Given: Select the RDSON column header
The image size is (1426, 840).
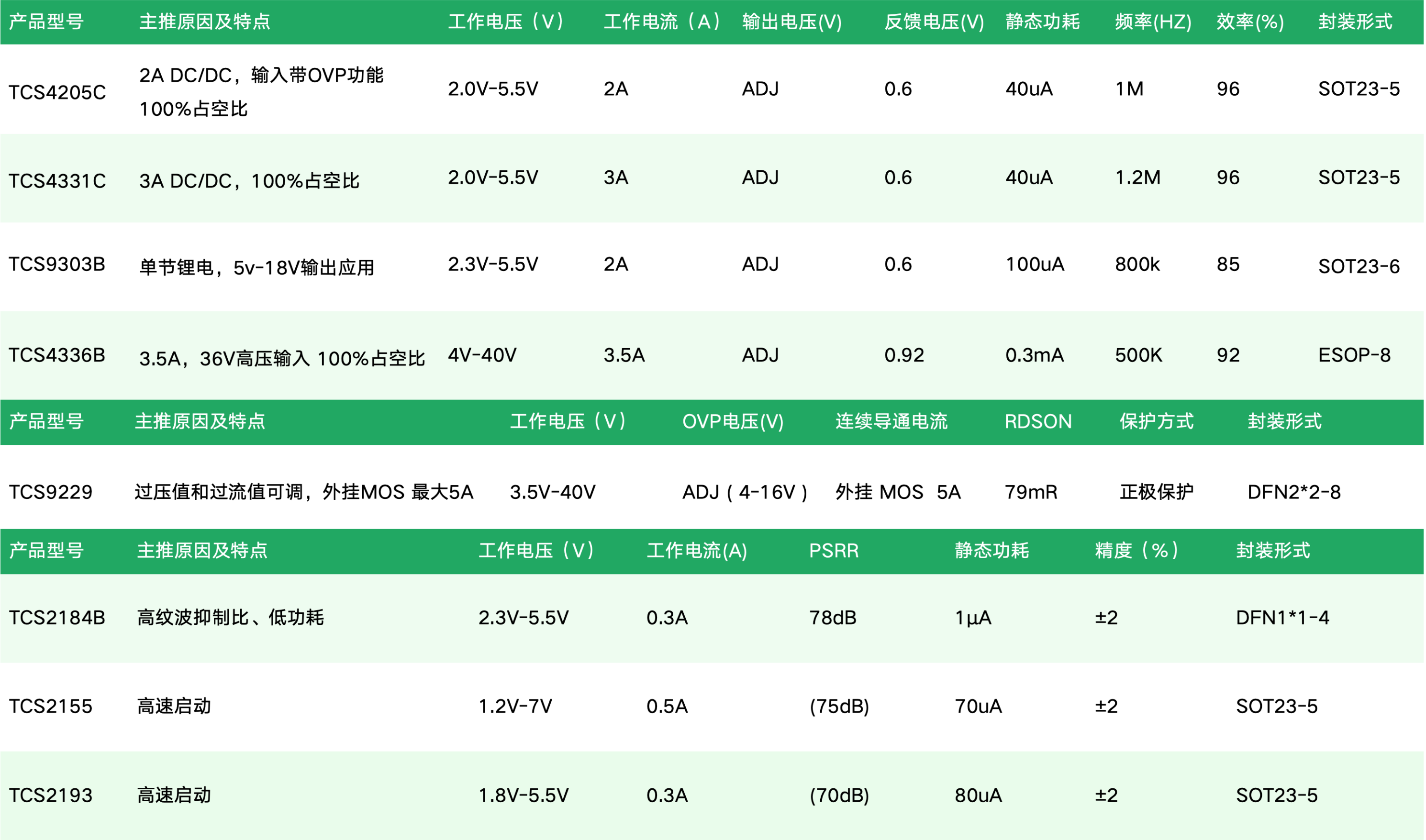Looking at the screenshot, I should pos(1037,422).
